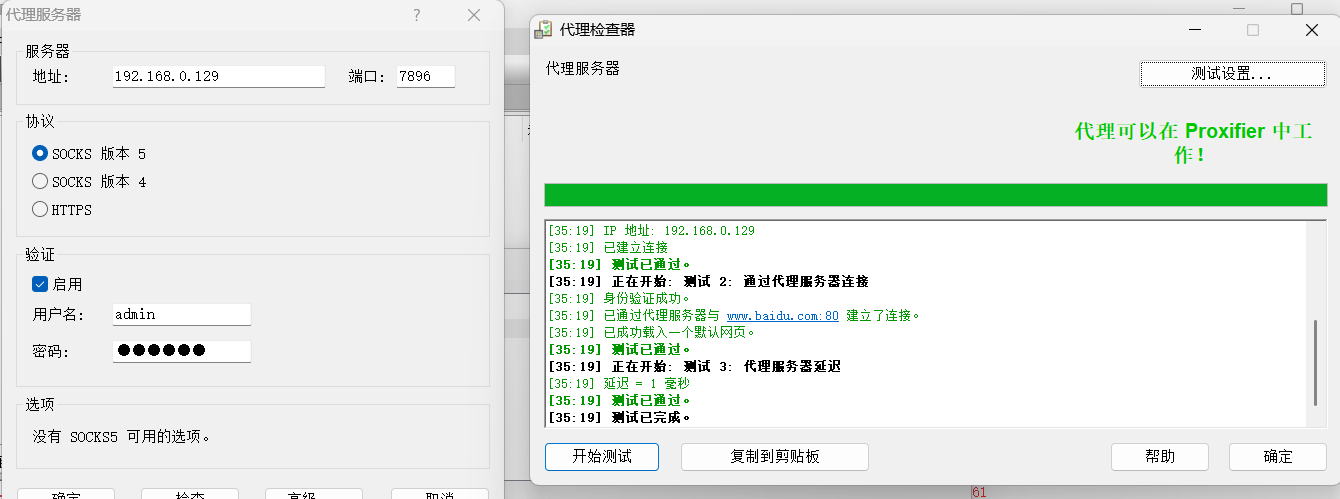Screen dimensions: 1340x499
Task: Click the proxy checker window icon
Action: point(545,30)
